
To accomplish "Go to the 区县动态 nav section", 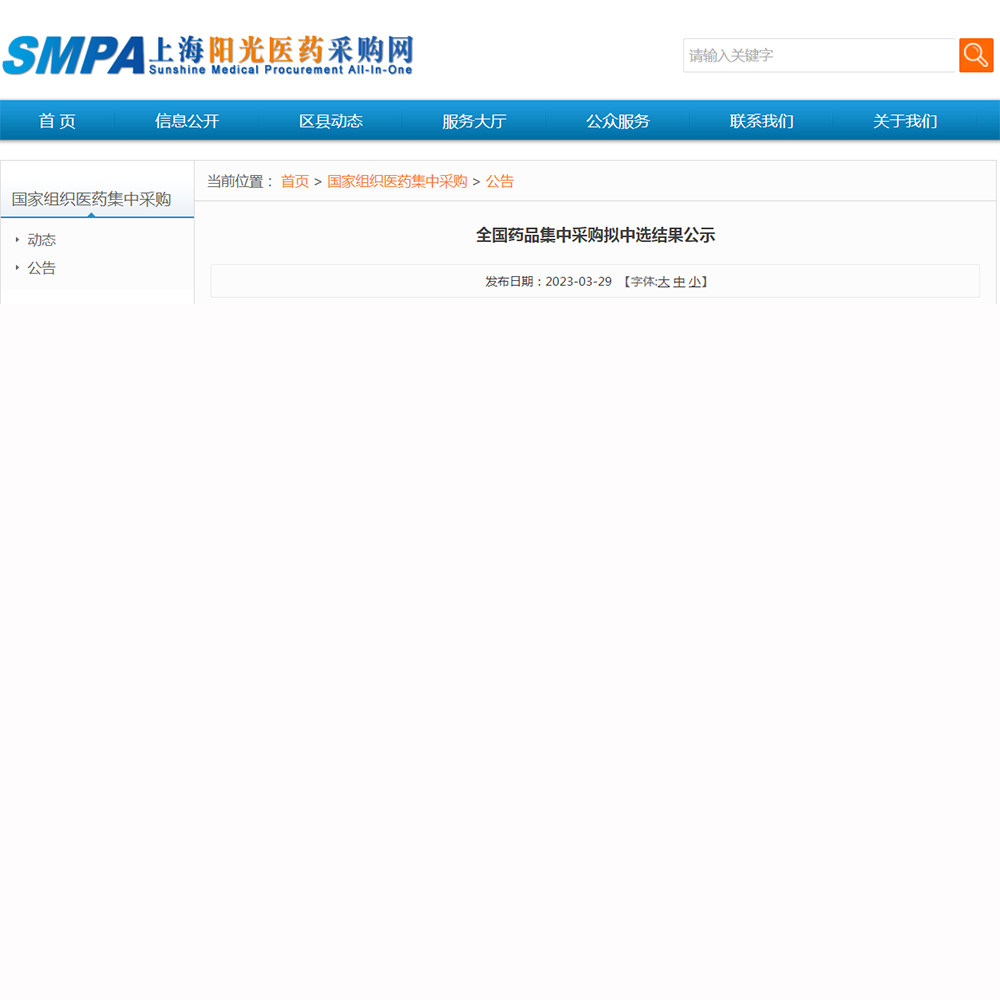I will click(331, 121).
